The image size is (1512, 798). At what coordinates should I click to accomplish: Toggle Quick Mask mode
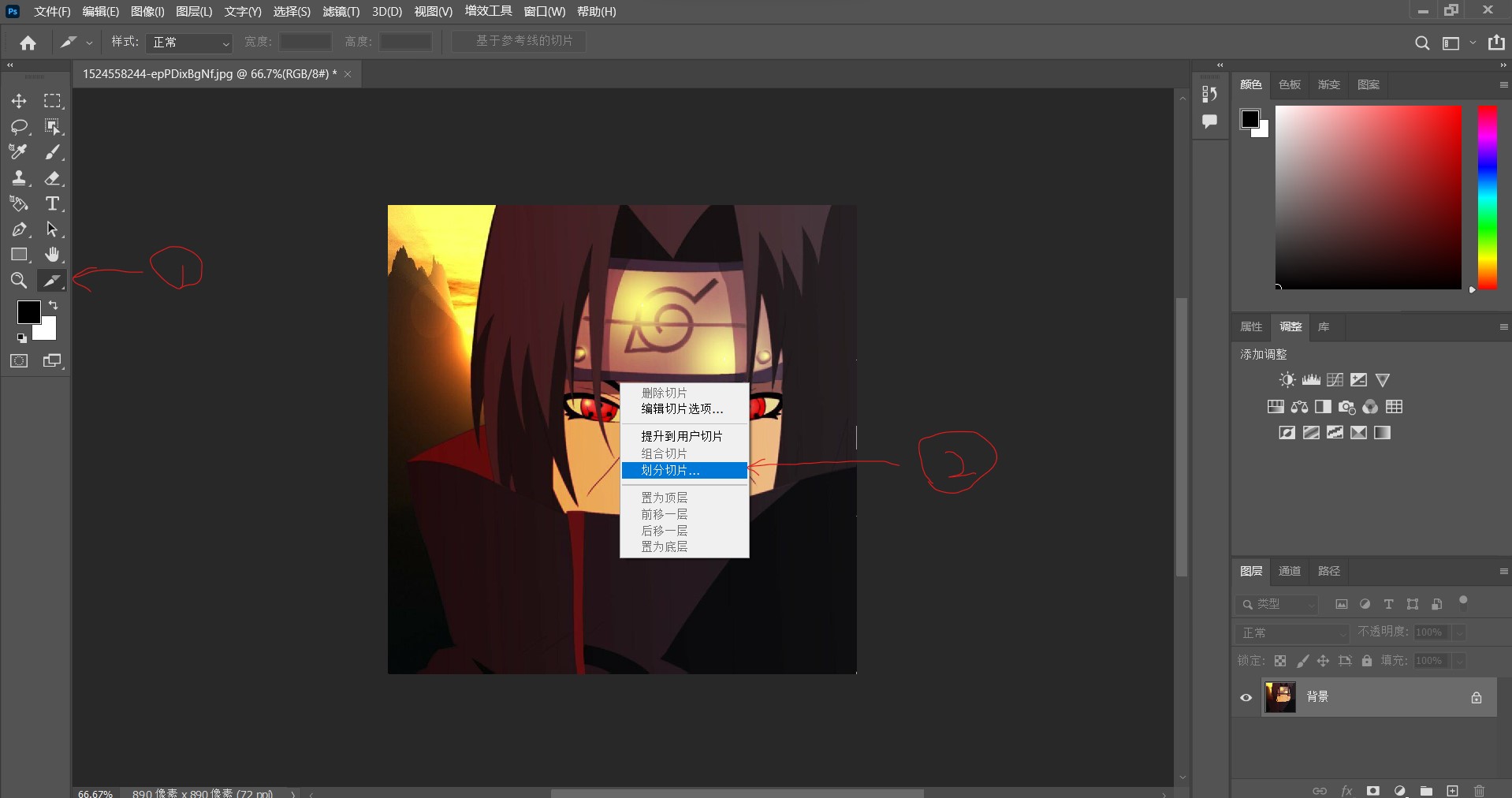[x=19, y=361]
